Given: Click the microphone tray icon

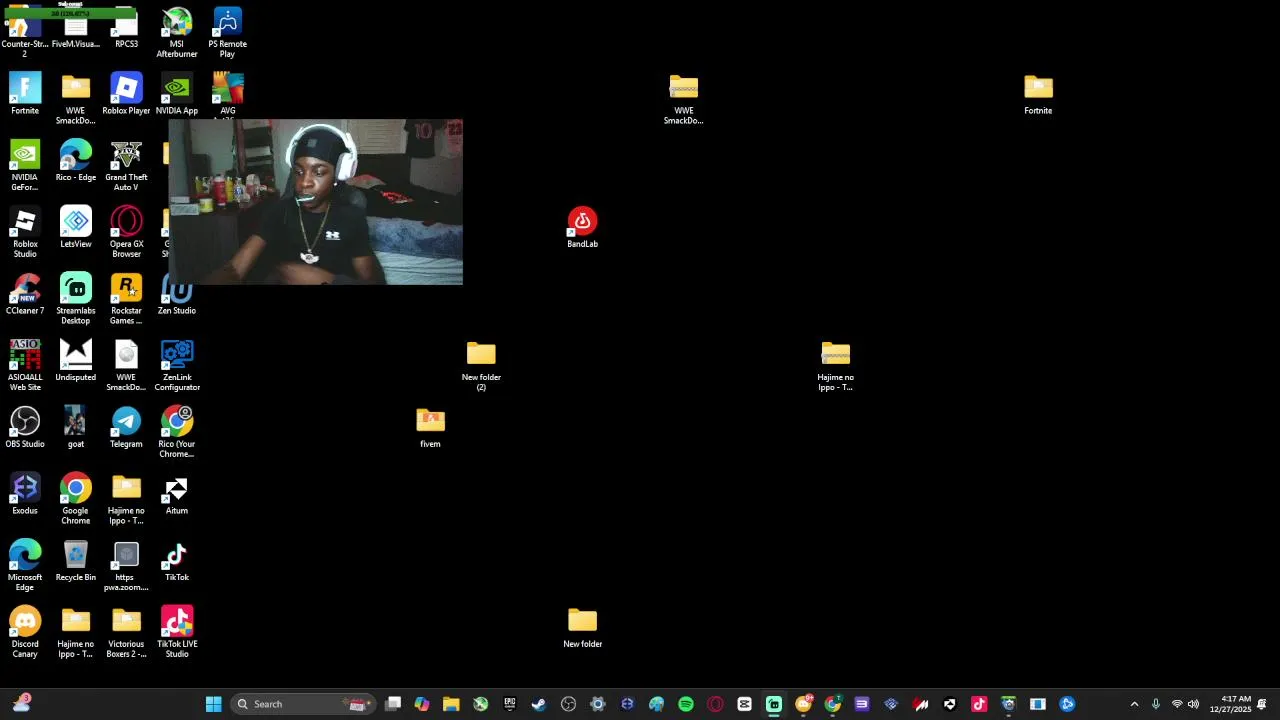Looking at the screenshot, I should [1155, 704].
